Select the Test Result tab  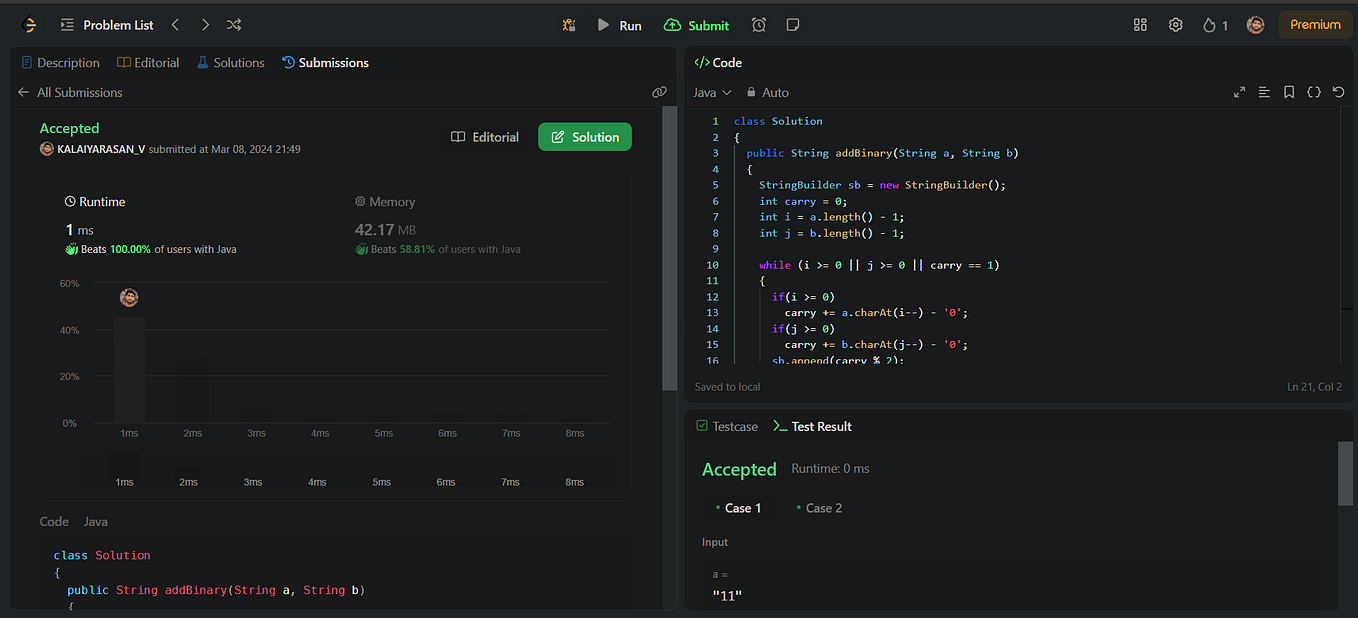812,426
